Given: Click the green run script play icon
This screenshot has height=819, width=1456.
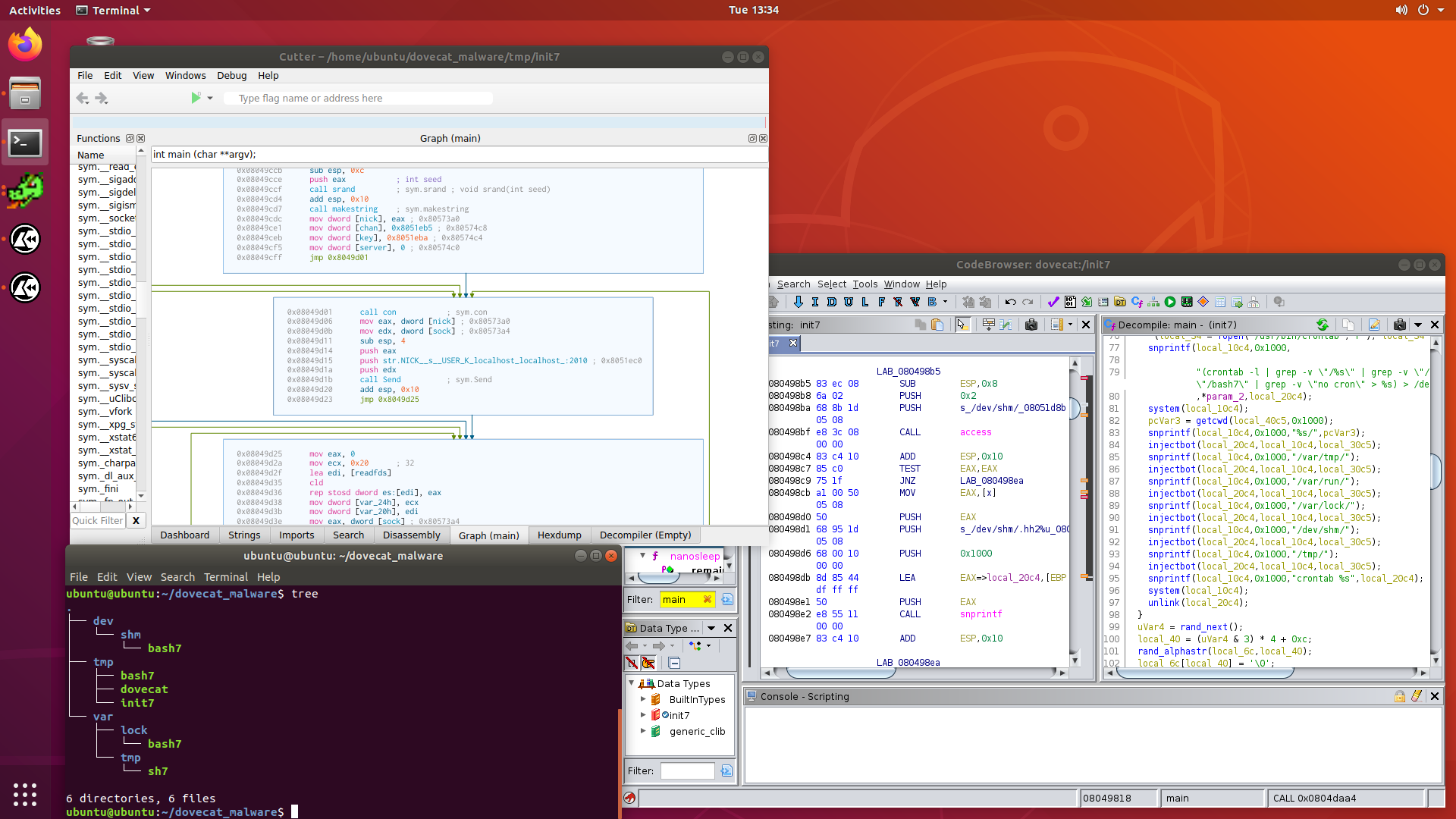Looking at the screenshot, I should pyautogui.click(x=1170, y=302).
